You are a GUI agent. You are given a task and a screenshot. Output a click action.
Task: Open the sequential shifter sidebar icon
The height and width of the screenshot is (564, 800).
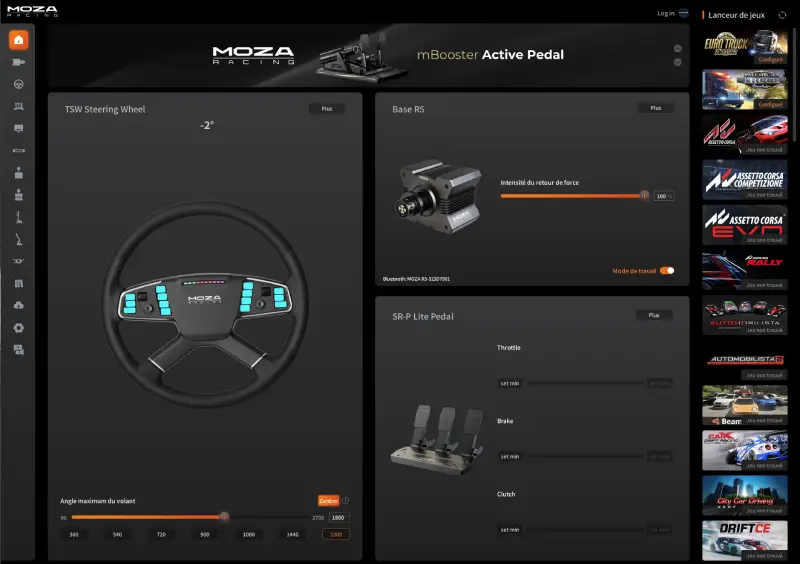tap(18, 195)
